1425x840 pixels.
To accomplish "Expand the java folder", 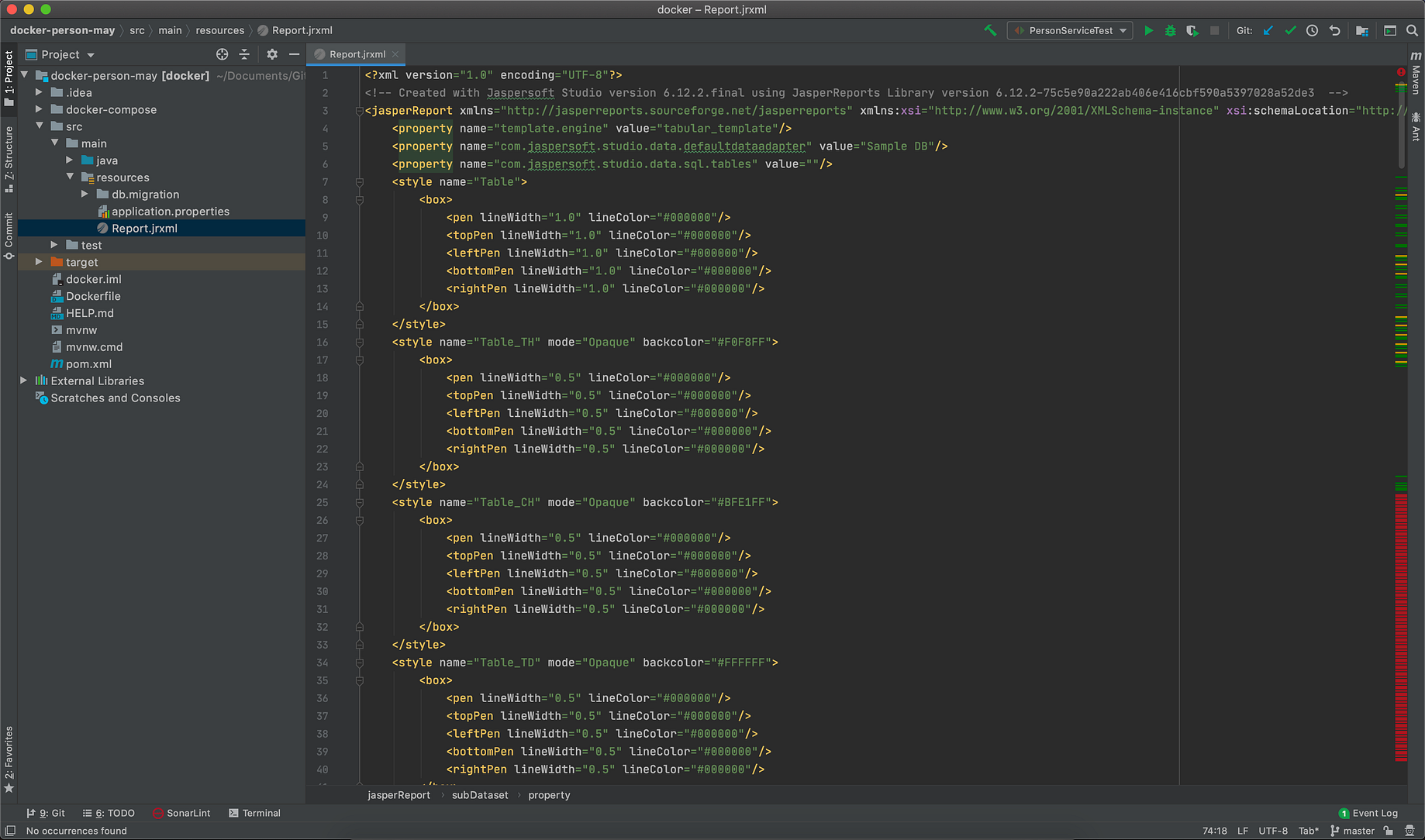I will click(70, 160).
